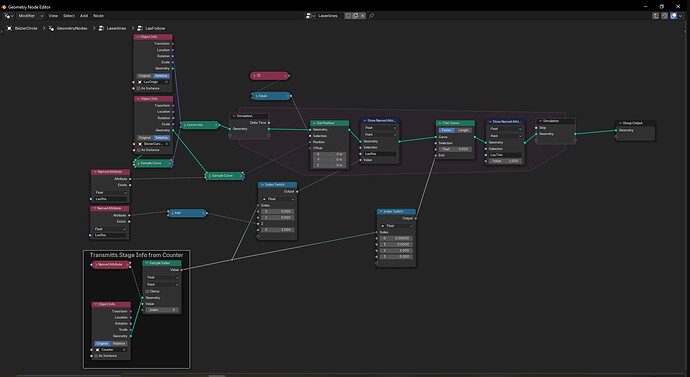Viewport: 690px width, 377px height.
Task: Edit the LasTrim name on Store Named Attribute
Action: tap(505, 155)
